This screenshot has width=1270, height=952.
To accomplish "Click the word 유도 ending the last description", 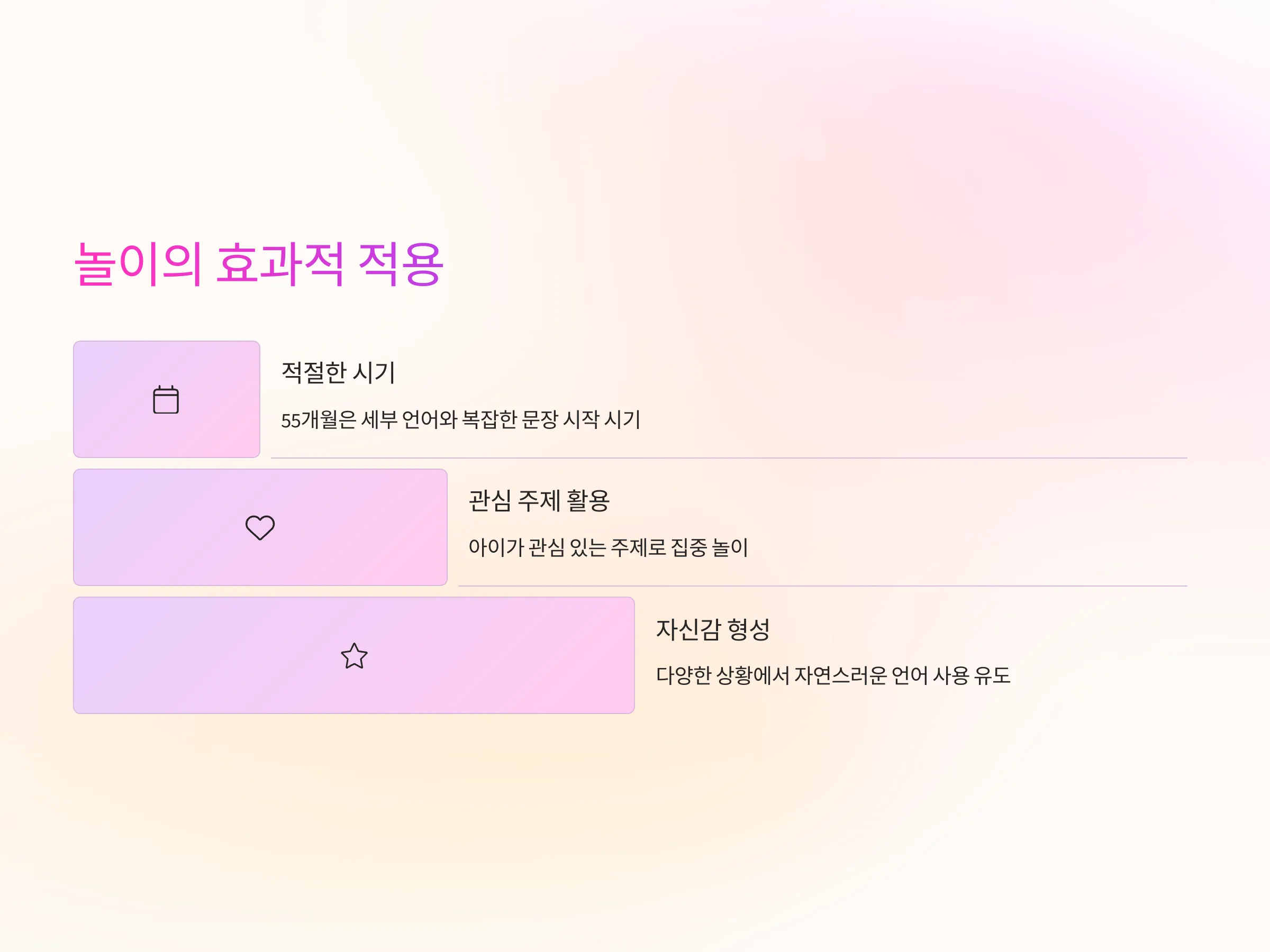I will pos(992,675).
